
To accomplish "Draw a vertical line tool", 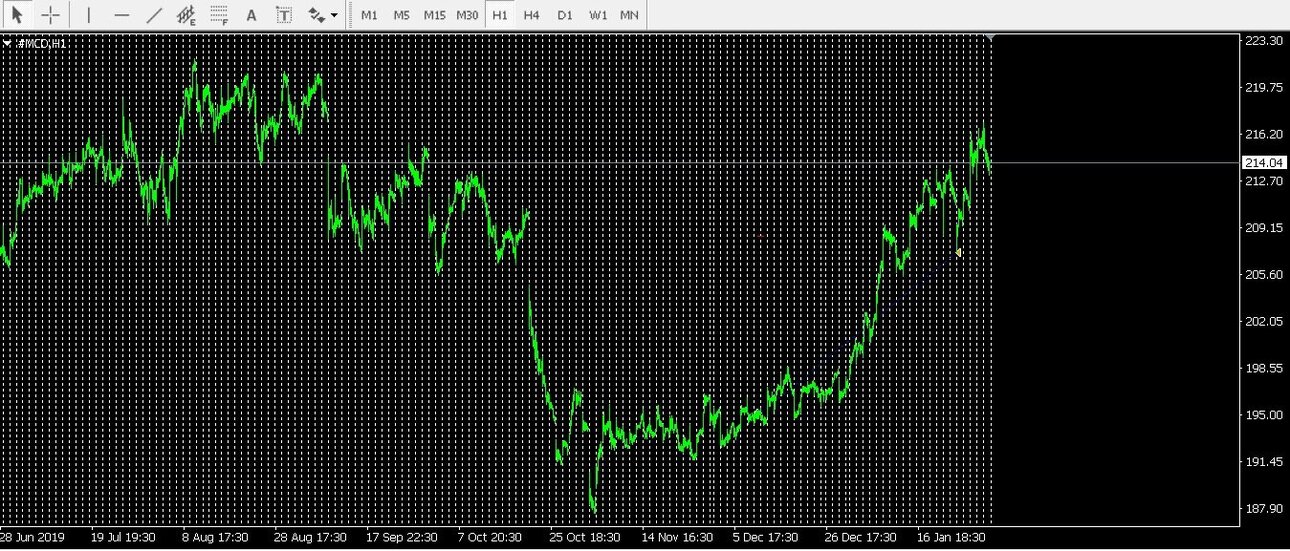I will tap(89, 15).
